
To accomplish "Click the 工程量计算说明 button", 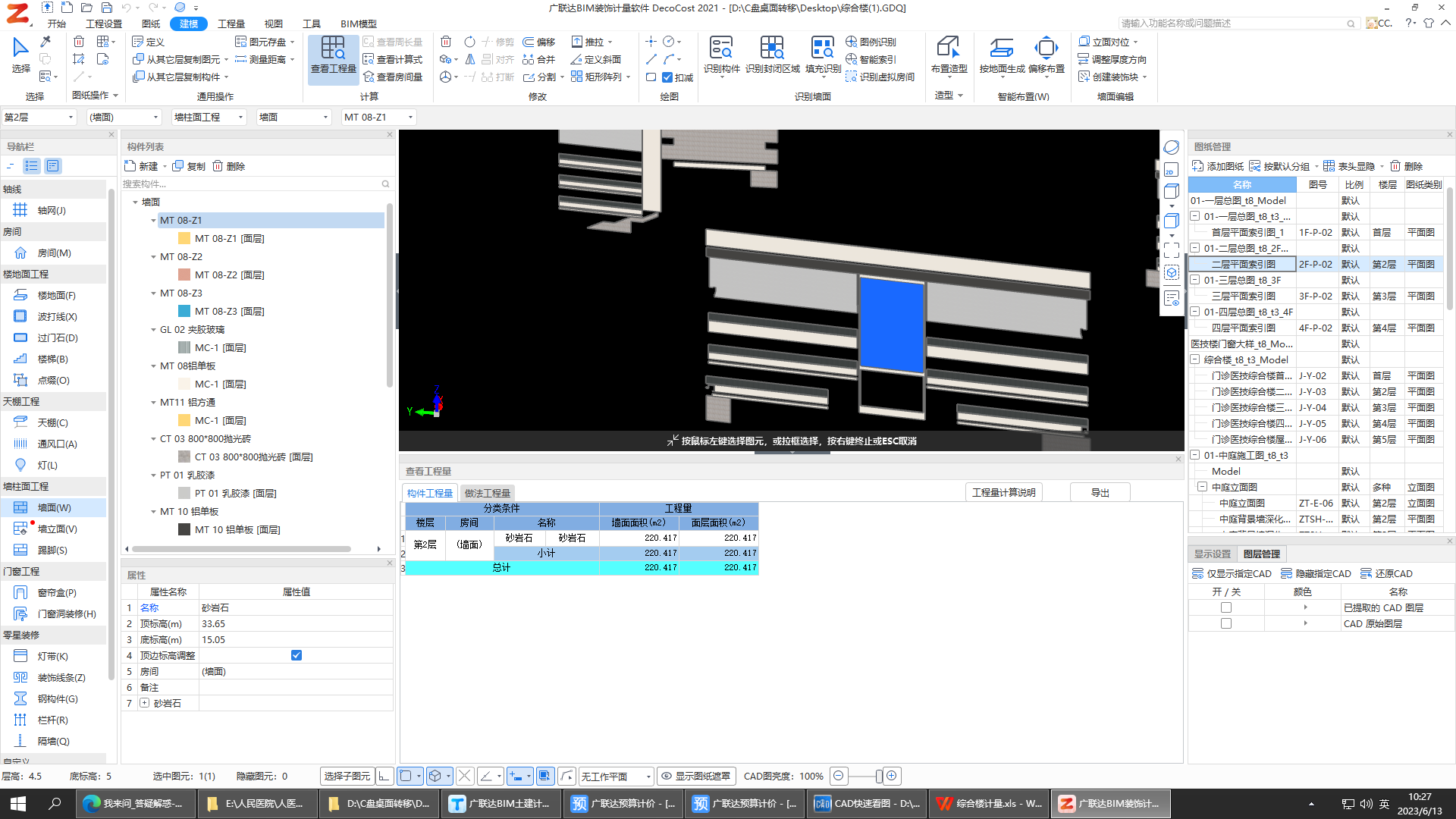I will click(x=1004, y=492).
